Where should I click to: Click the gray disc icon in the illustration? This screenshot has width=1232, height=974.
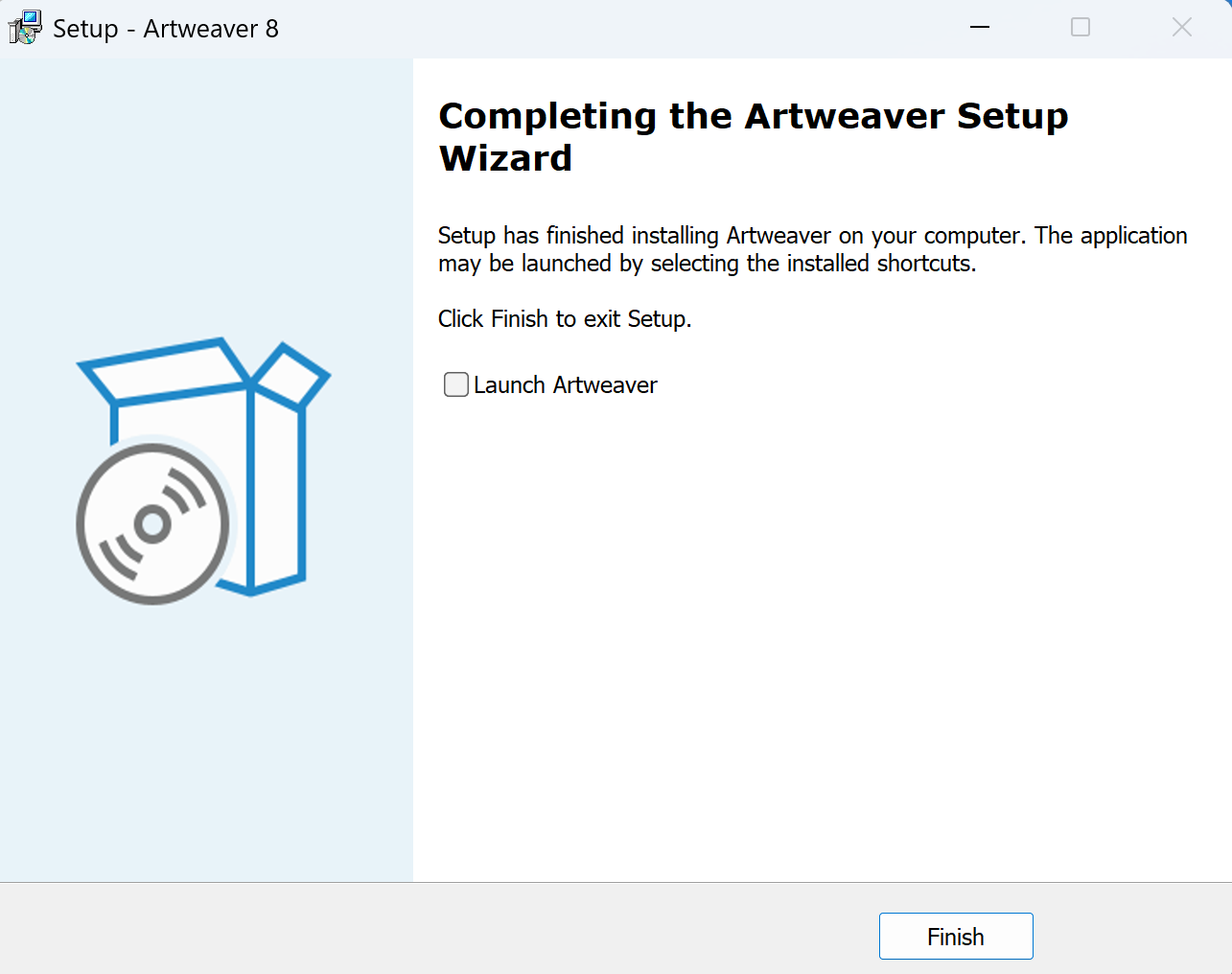click(153, 523)
